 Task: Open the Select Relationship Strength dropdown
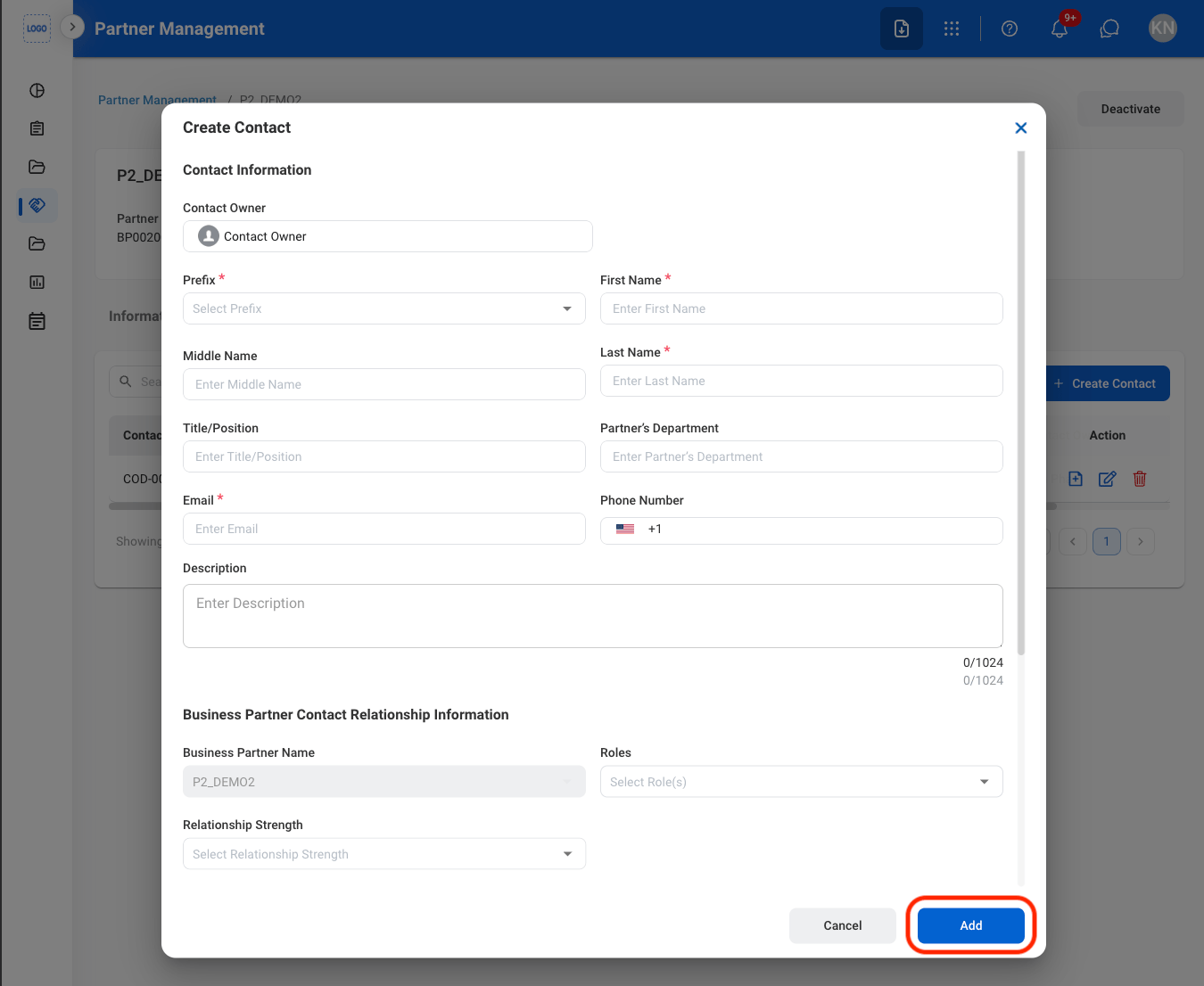384,854
